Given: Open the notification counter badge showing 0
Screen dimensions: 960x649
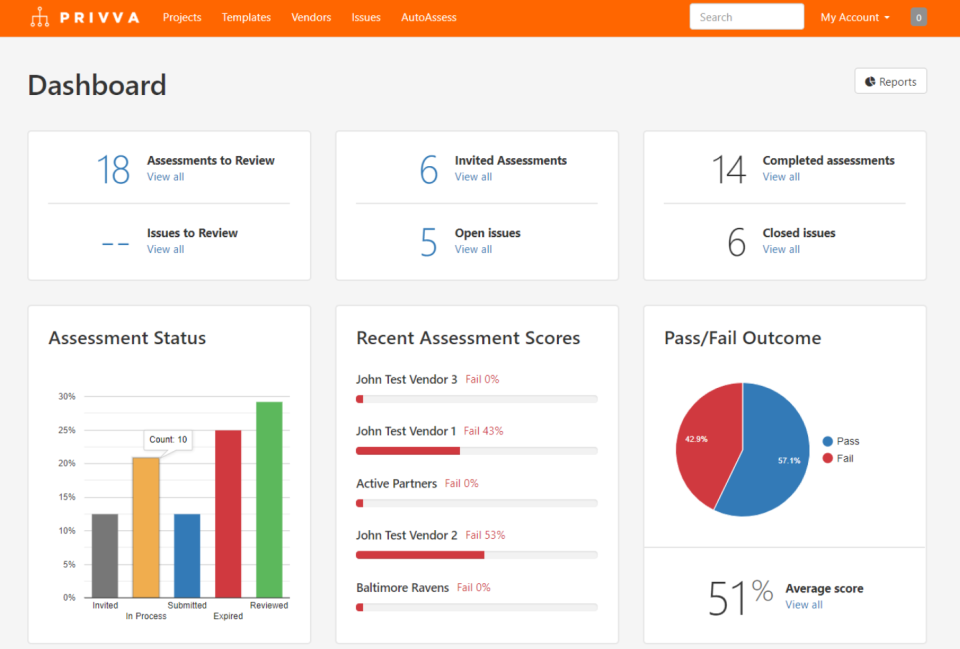Looking at the screenshot, I should [918, 16].
